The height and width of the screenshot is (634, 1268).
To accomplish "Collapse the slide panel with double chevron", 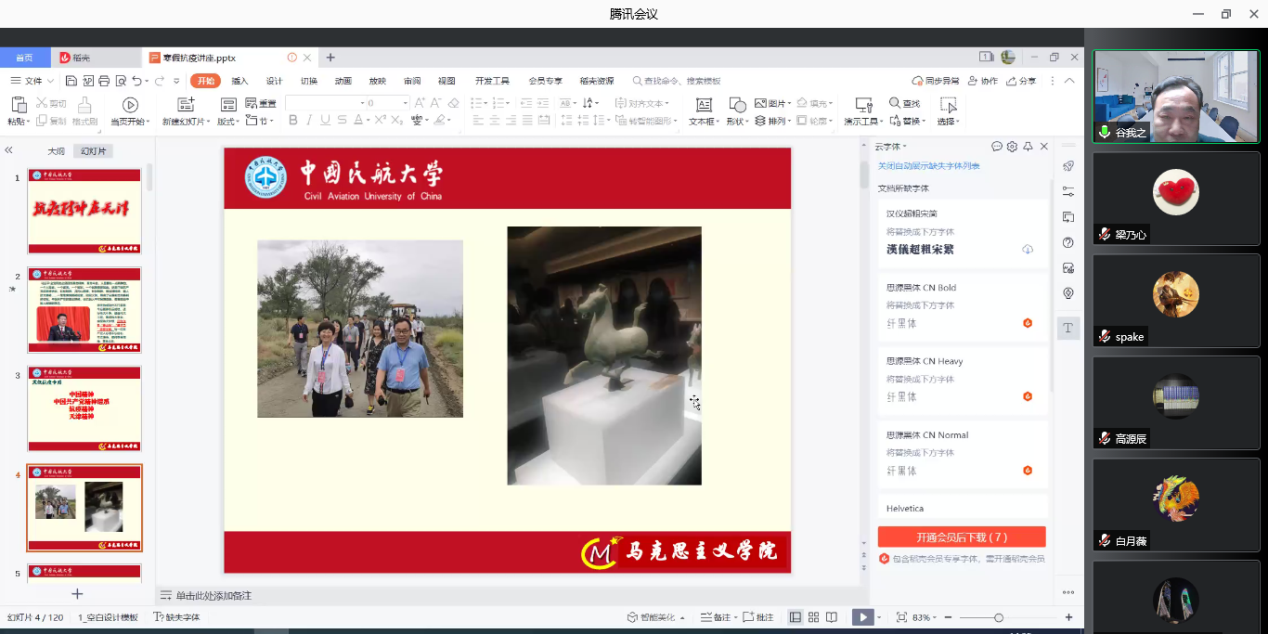I will click(9, 150).
